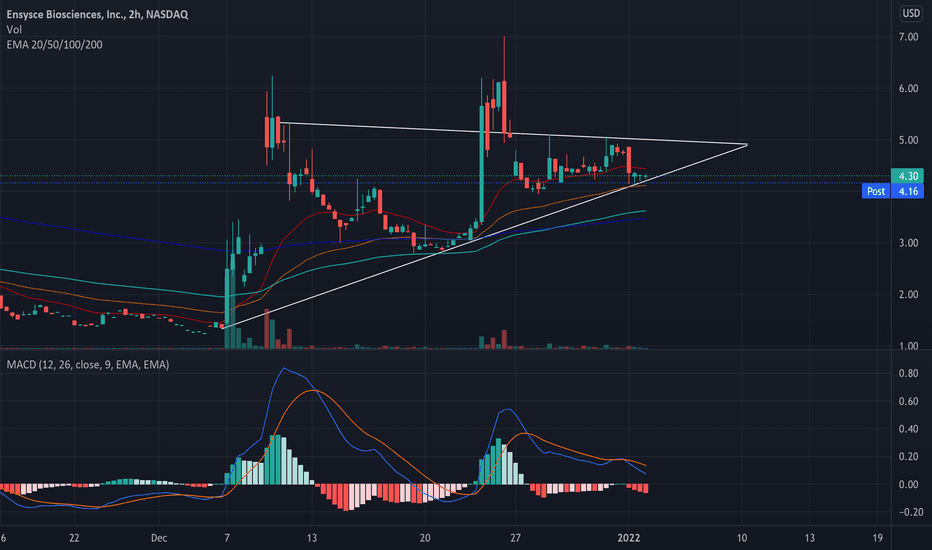Screen dimensions: 932x550
Task: Select the lower rising white trendline
Action: tap(484, 236)
